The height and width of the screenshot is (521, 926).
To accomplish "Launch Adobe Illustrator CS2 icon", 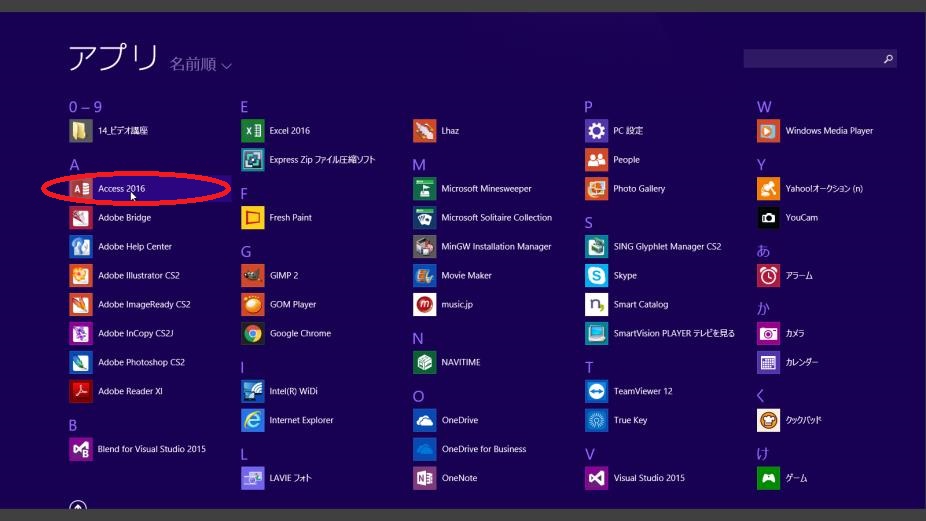I will 80,275.
